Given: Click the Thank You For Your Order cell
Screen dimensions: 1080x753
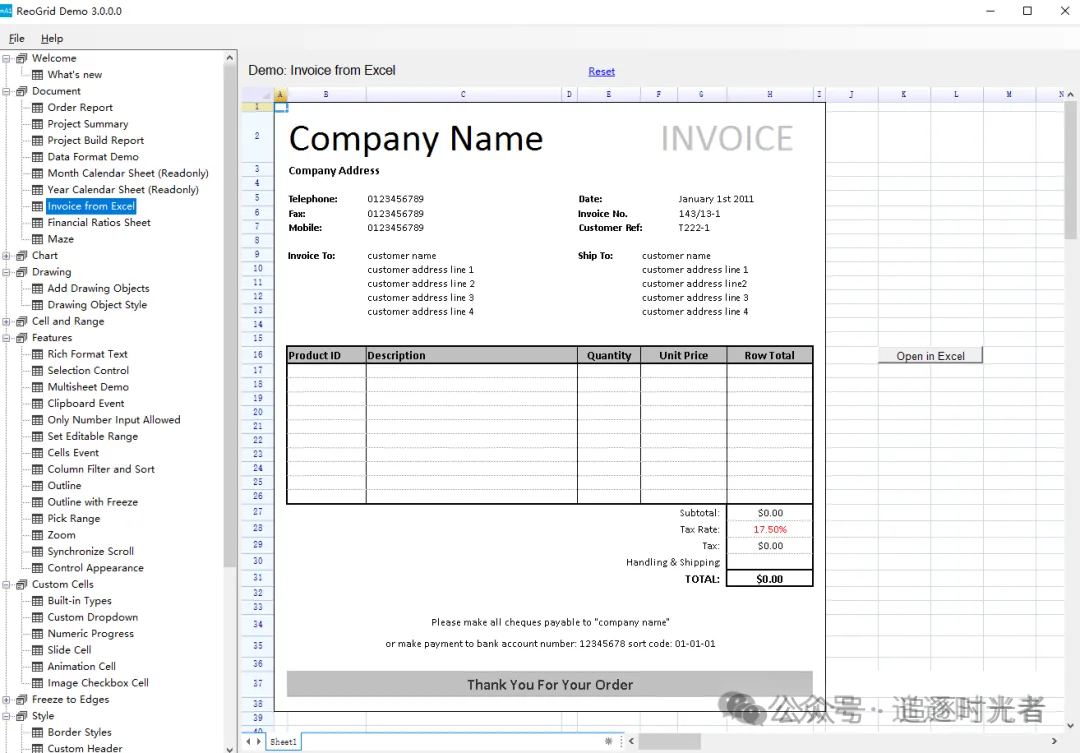Looking at the screenshot, I should (x=550, y=685).
